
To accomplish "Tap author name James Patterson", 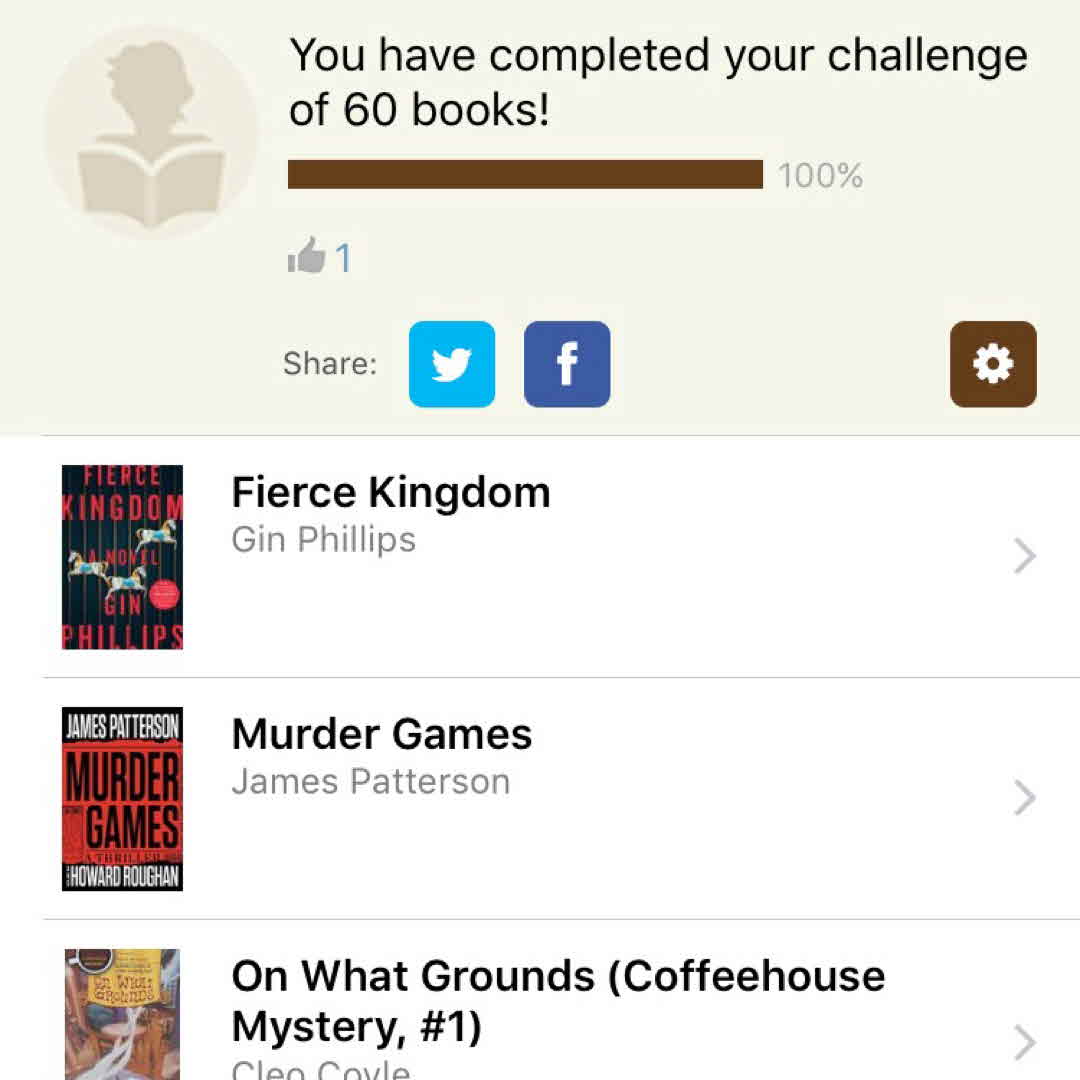I will point(370,781).
